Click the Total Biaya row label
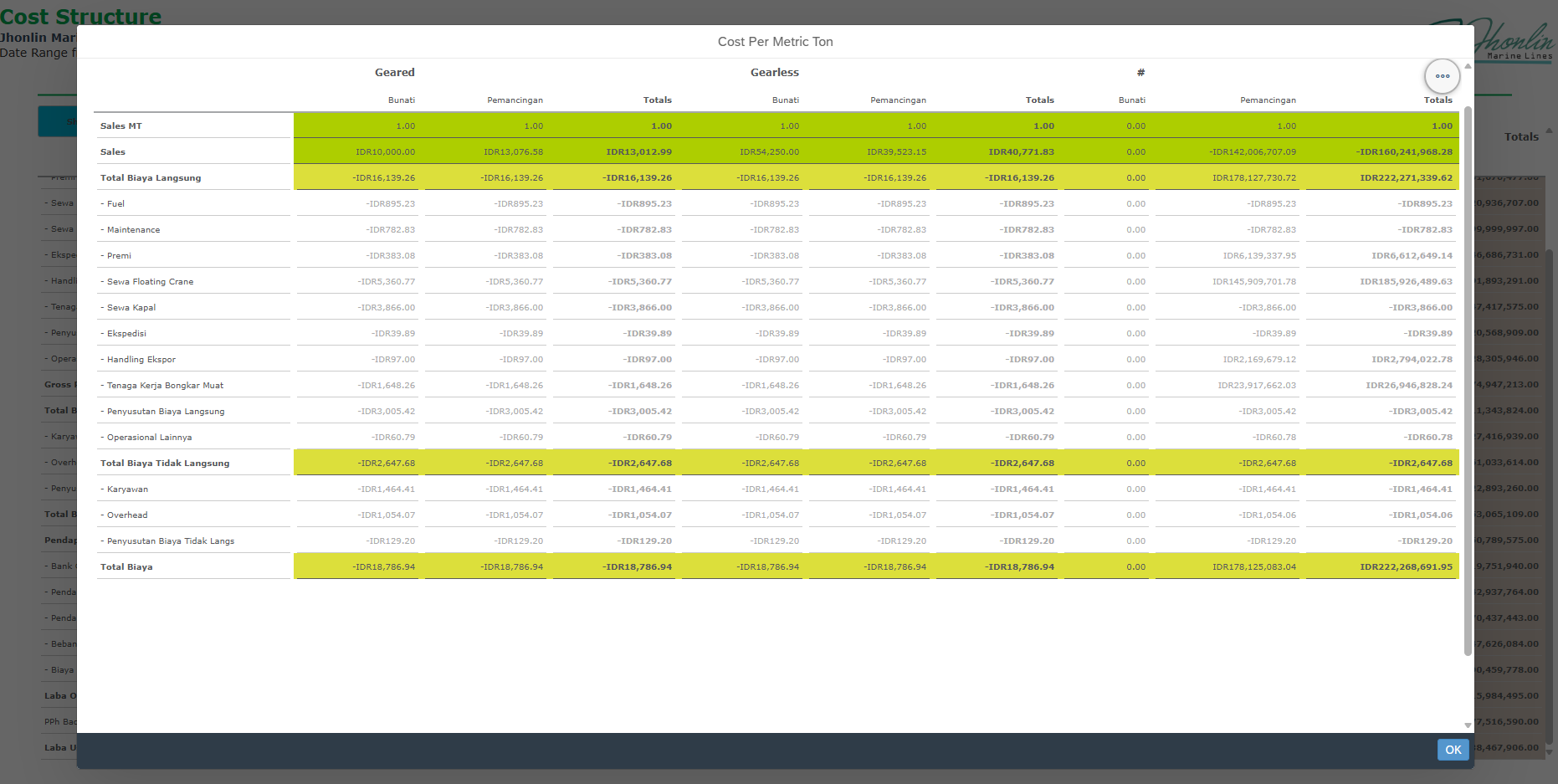The height and width of the screenshot is (784, 1558). click(126, 566)
